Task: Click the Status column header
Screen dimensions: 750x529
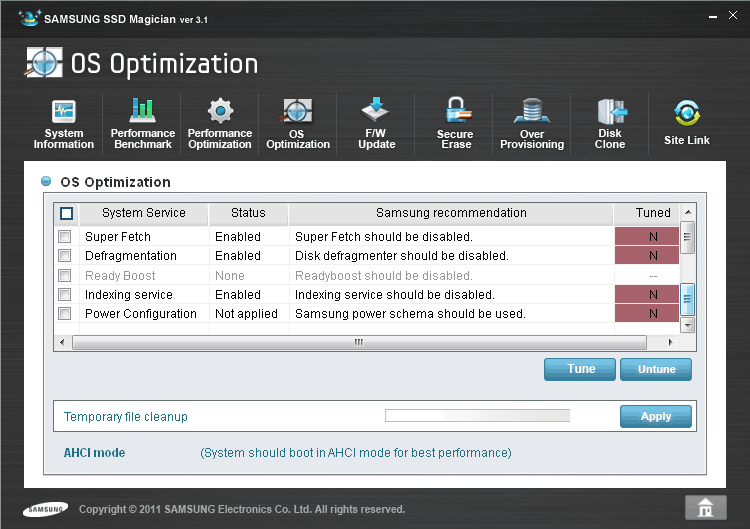Action: pos(248,213)
